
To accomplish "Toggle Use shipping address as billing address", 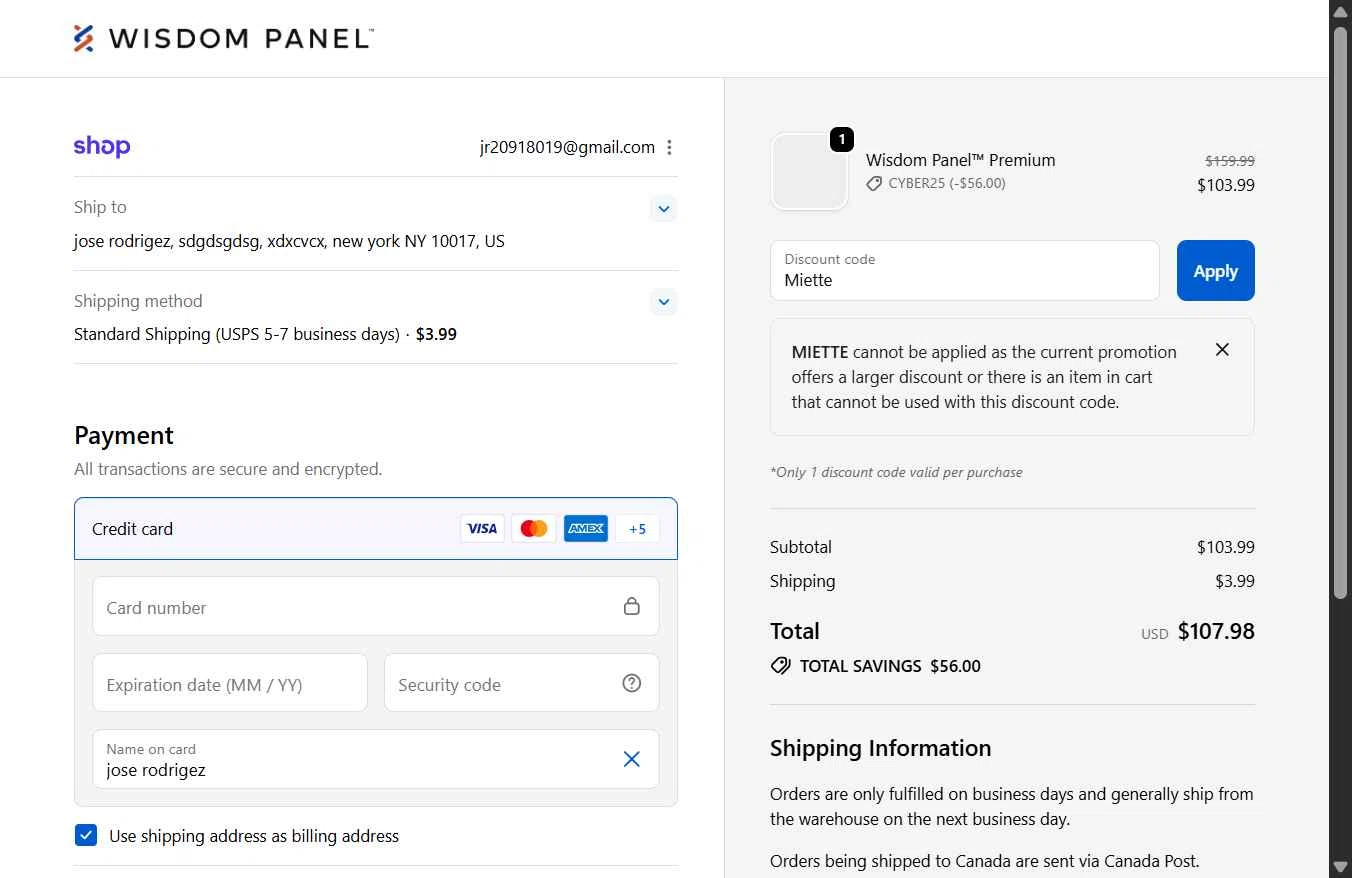I will [86, 835].
